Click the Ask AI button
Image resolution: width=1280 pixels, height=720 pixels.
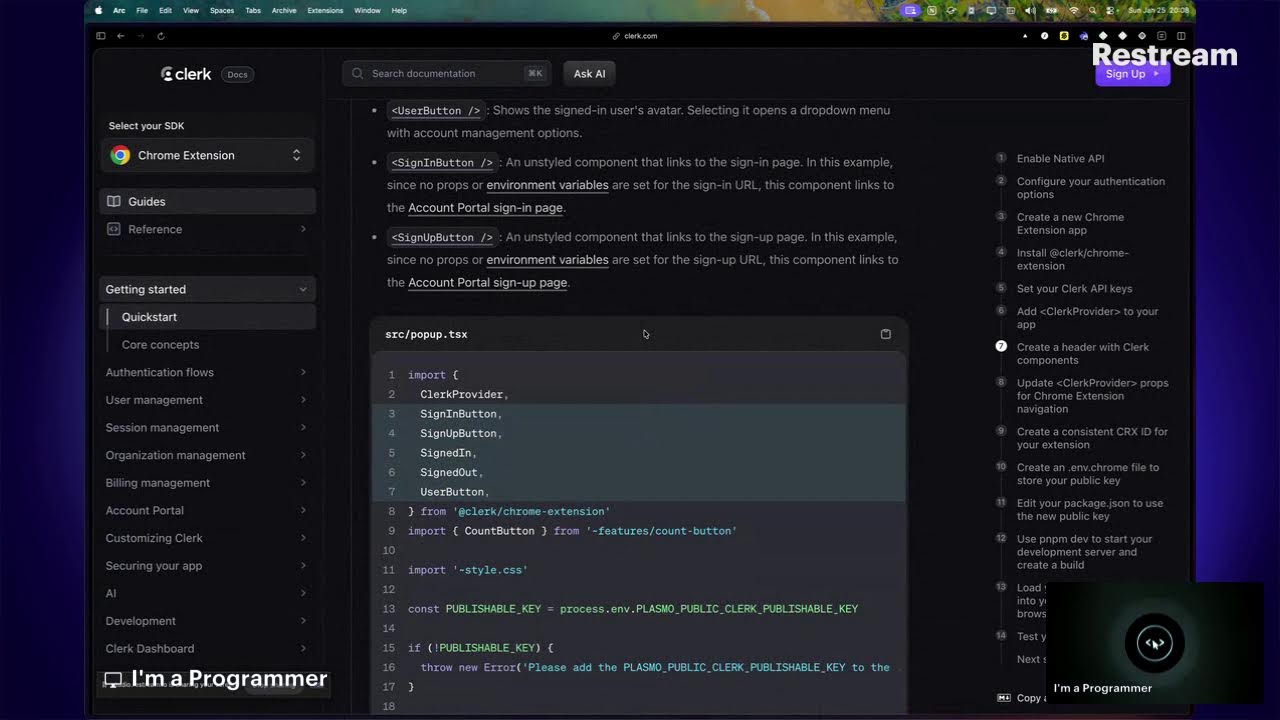(x=589, y=73)
